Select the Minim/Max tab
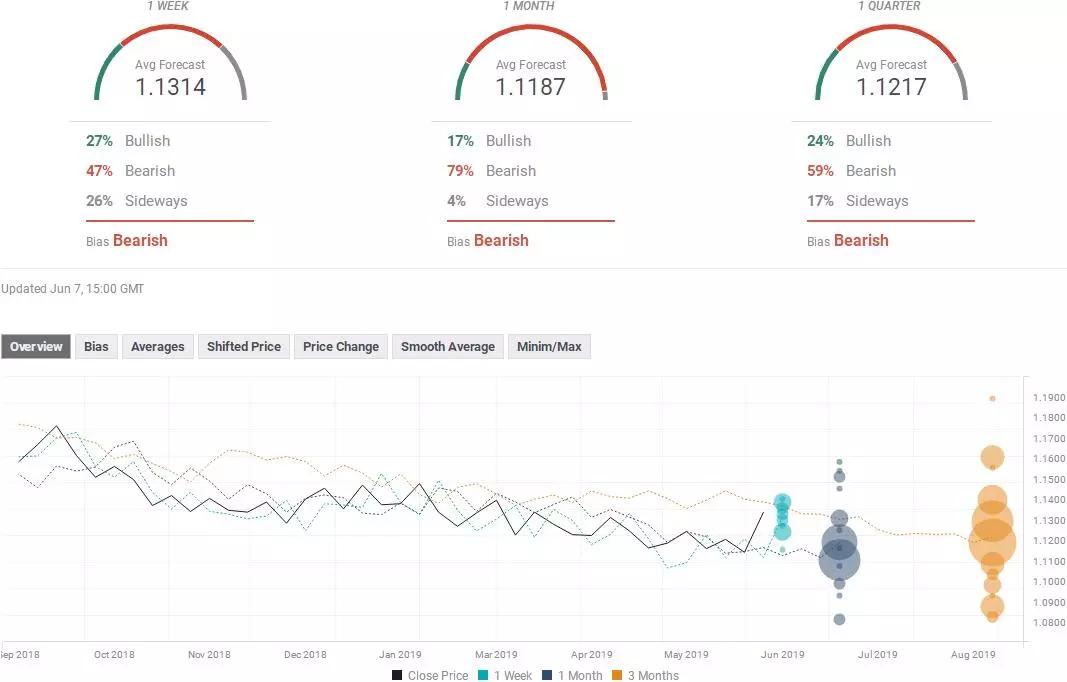Image resolution: width=1067 pixels, height=682 pixels. (x=549, y=347)
